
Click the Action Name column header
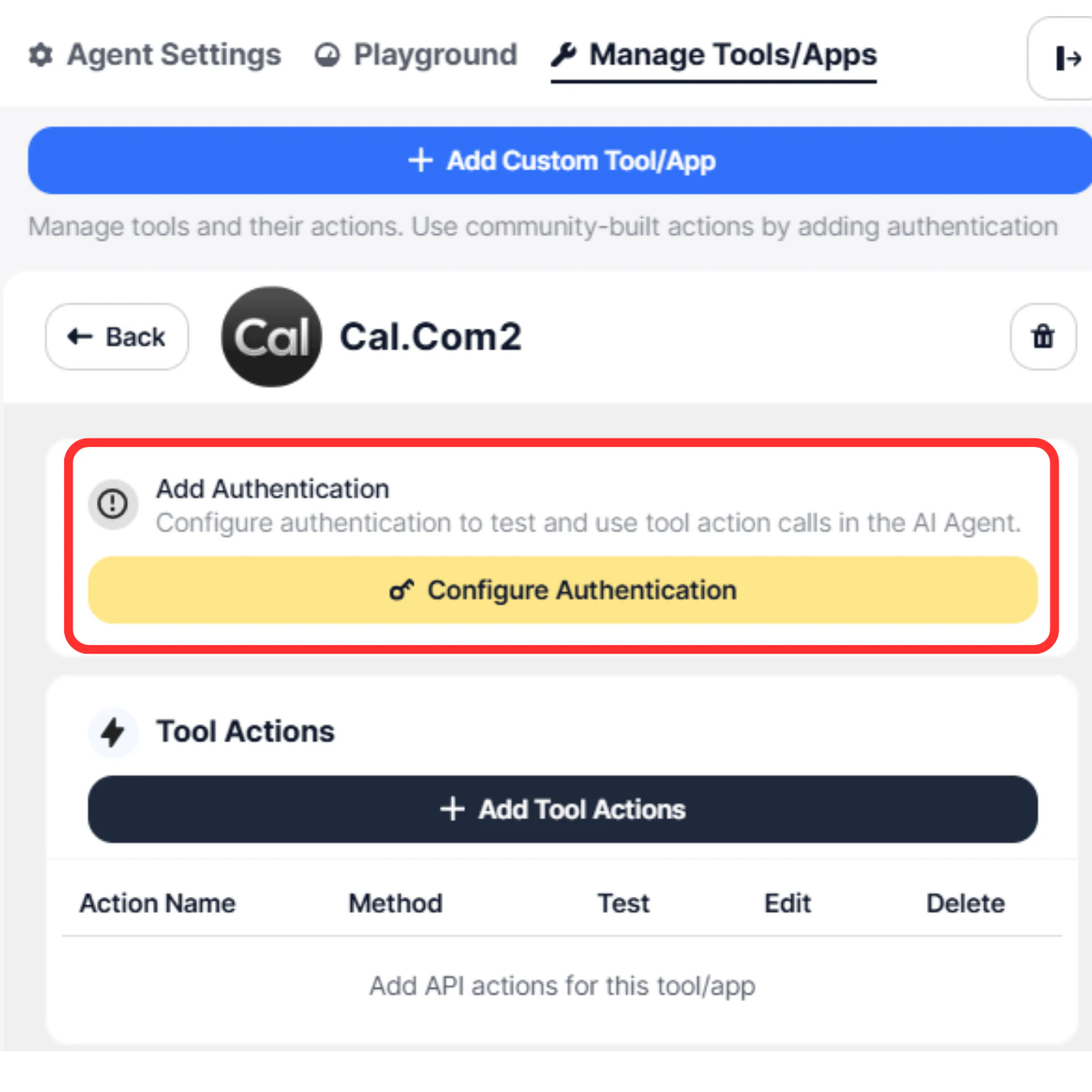pos(157,903)
